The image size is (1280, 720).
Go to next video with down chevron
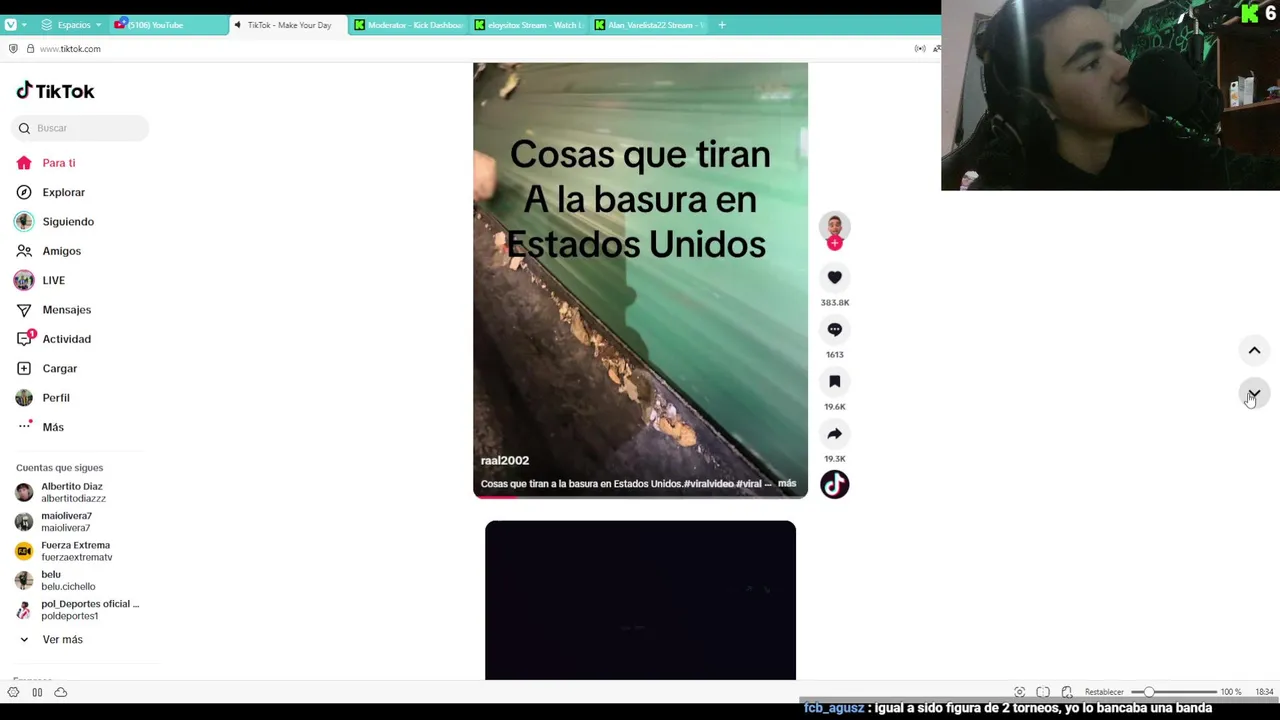point(1254,393)
